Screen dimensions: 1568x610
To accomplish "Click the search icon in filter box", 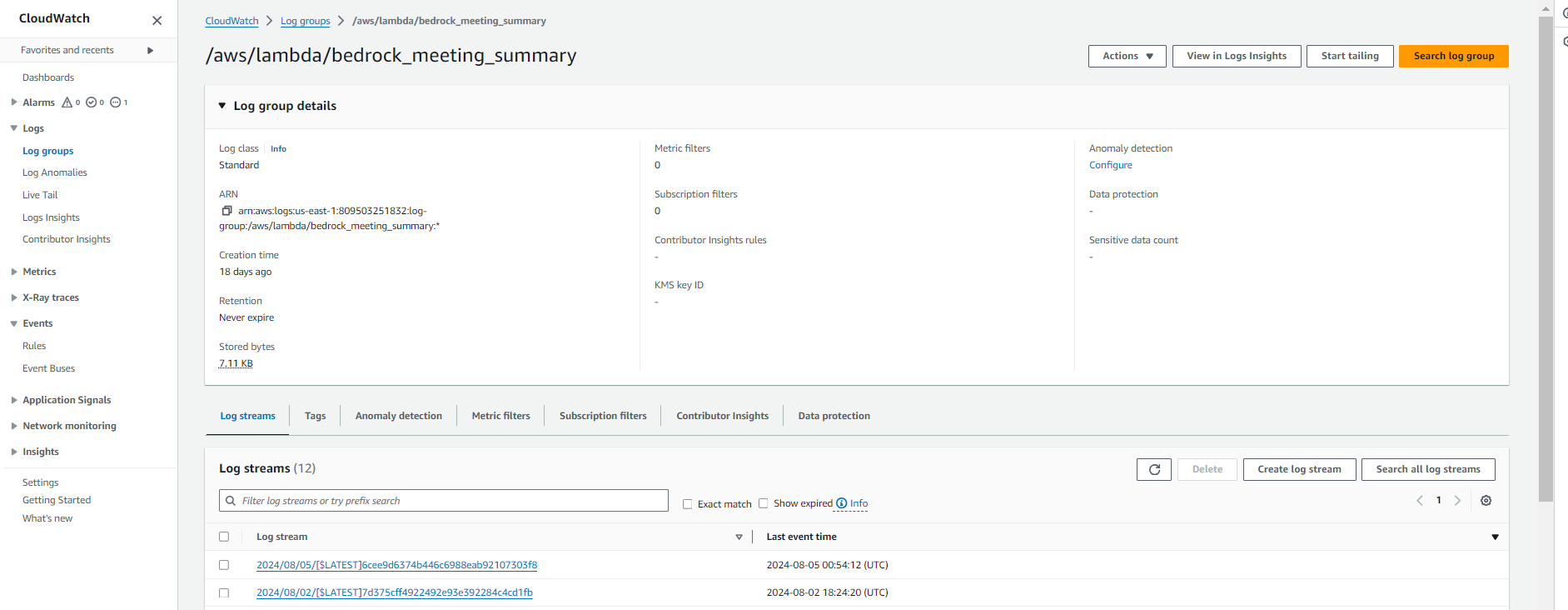I will tap(231, 501).
